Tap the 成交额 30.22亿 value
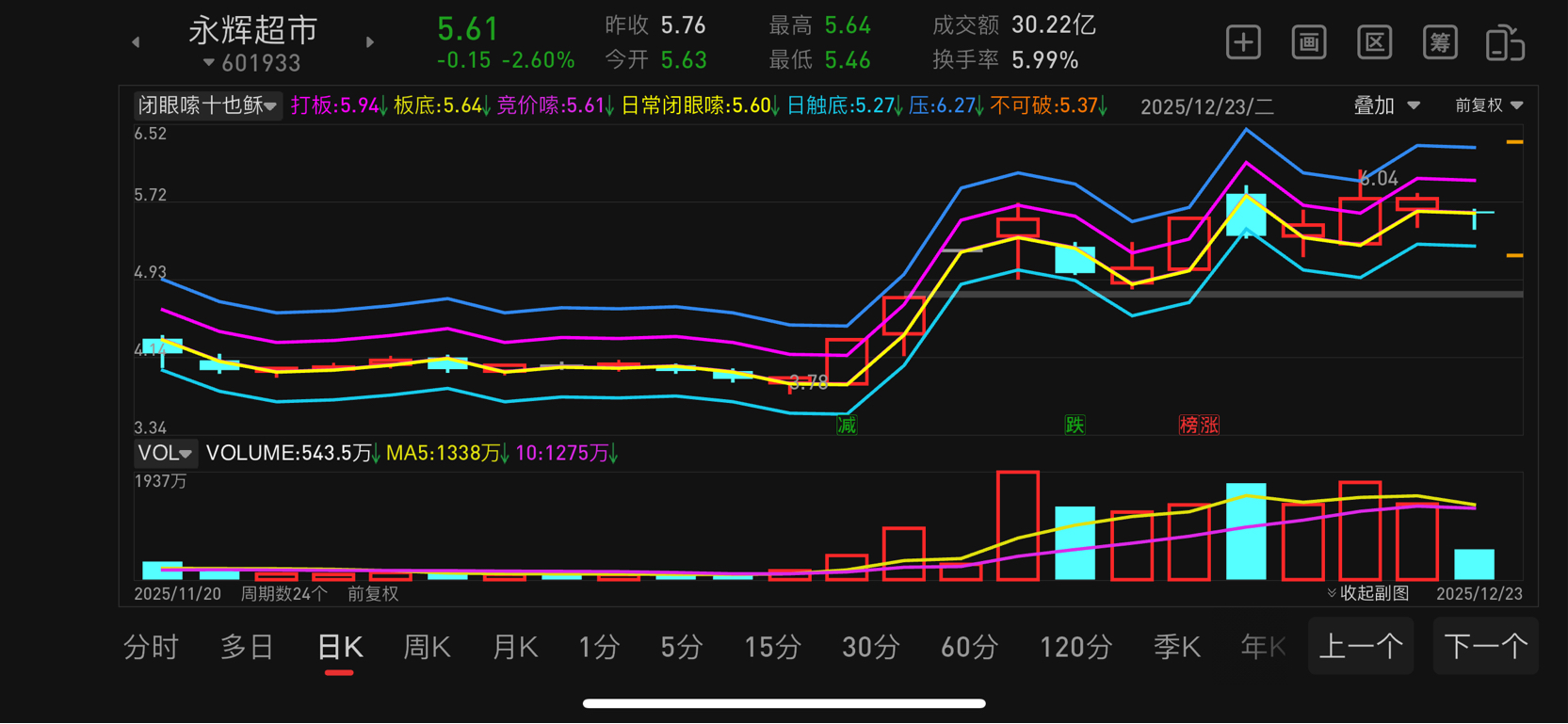Viewport: 1568px width, 724px height. pyautogui.click(x=1054, y=25)
